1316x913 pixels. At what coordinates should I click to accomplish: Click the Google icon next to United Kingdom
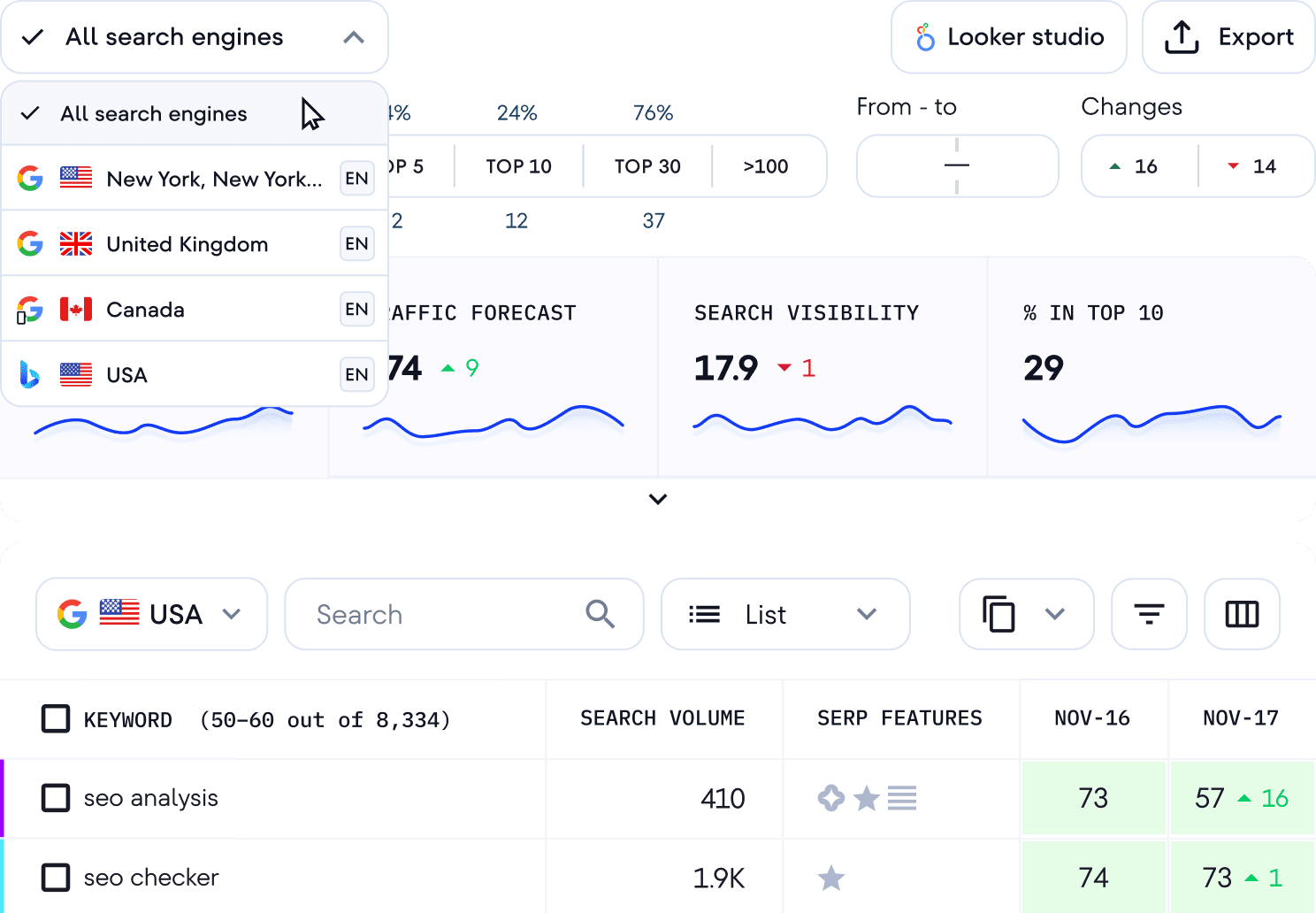pos(30,243)
